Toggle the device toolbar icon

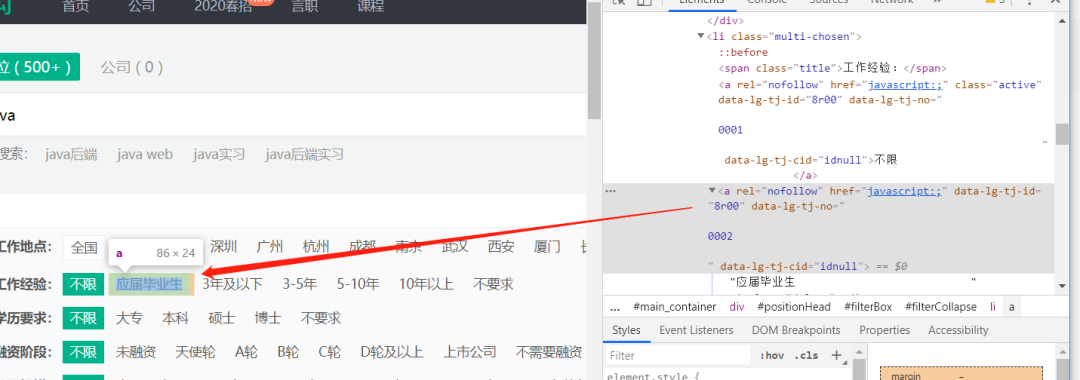pyautogui.click(x=643, y=2)
